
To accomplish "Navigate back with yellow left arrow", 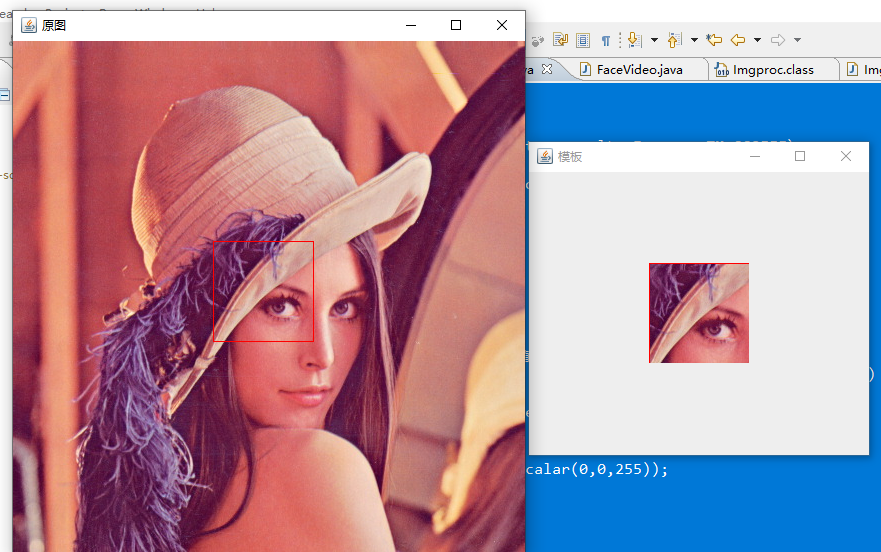I will 738,40.
